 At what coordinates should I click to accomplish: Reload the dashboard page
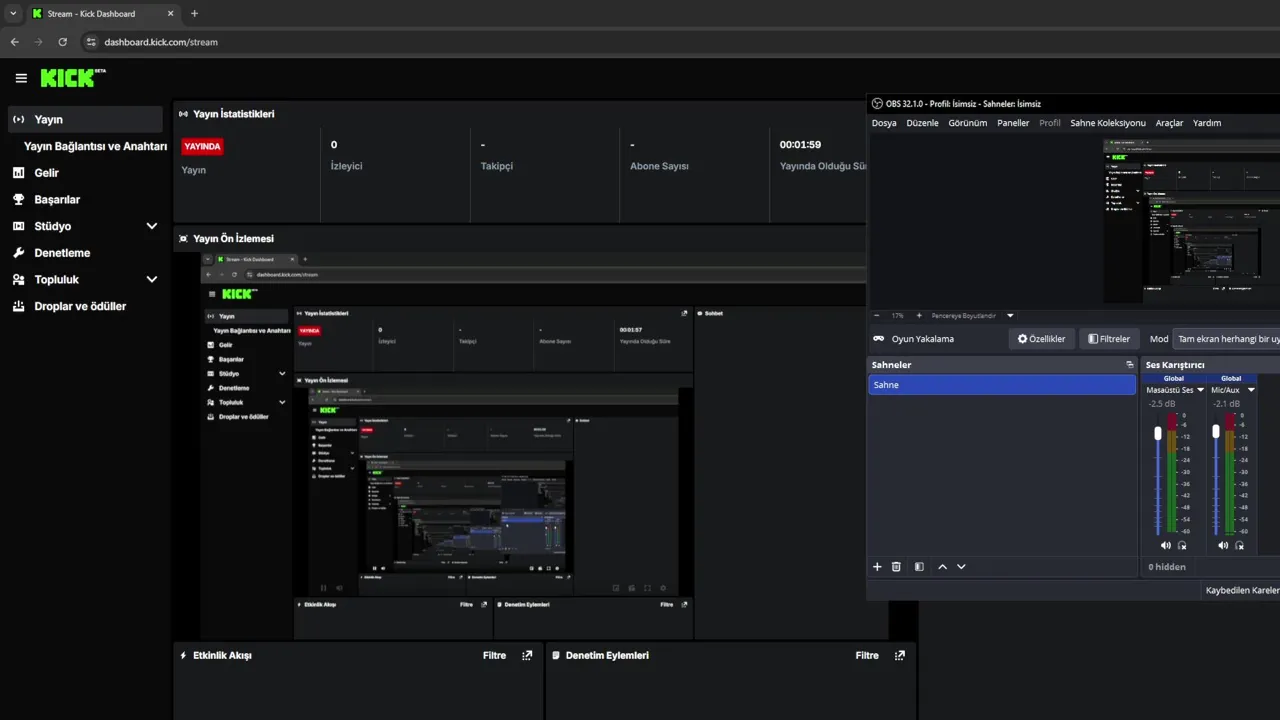(x=62, y=42)
